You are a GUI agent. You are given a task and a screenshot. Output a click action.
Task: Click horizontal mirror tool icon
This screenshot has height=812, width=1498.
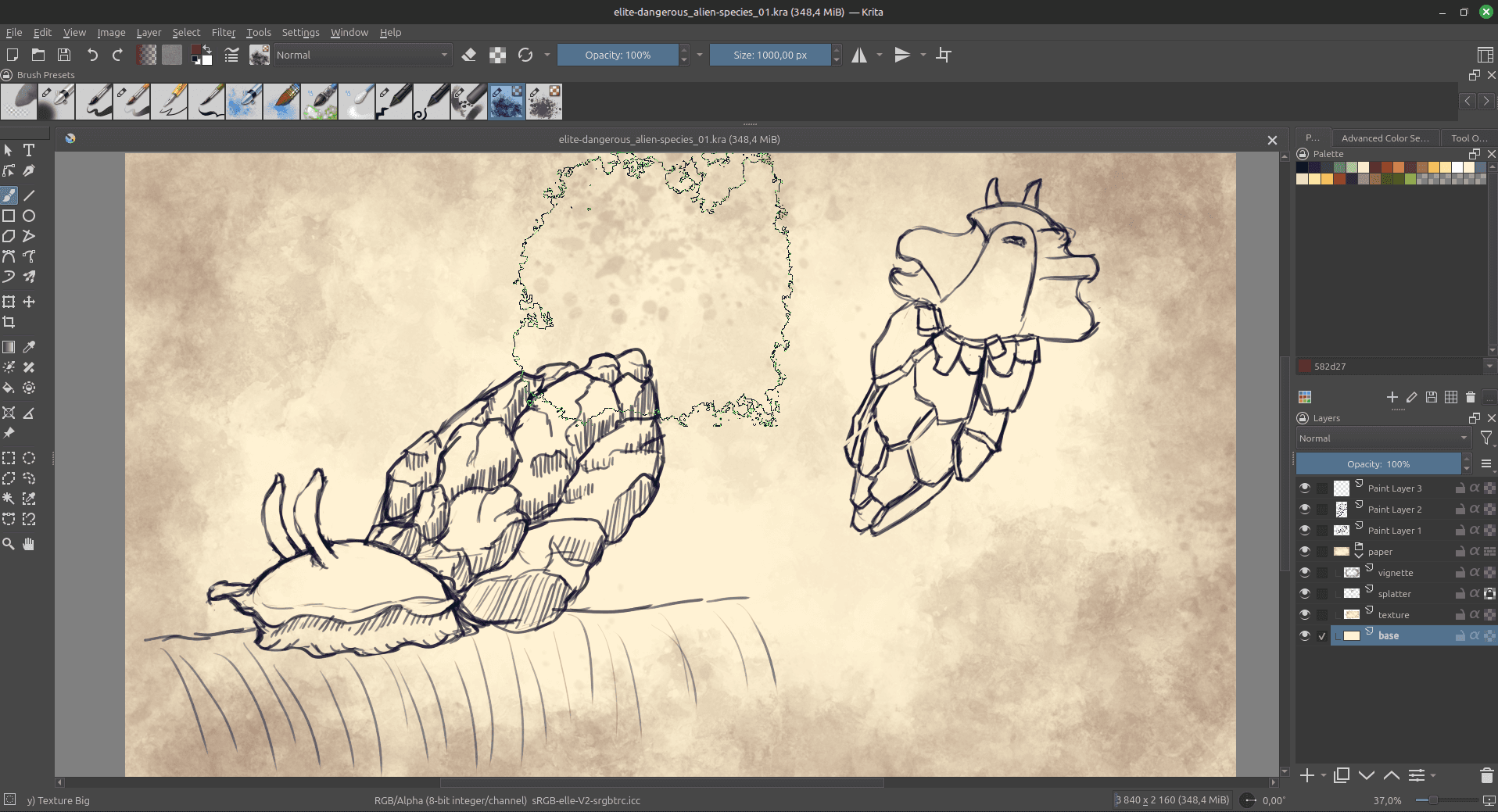[859, 55]
